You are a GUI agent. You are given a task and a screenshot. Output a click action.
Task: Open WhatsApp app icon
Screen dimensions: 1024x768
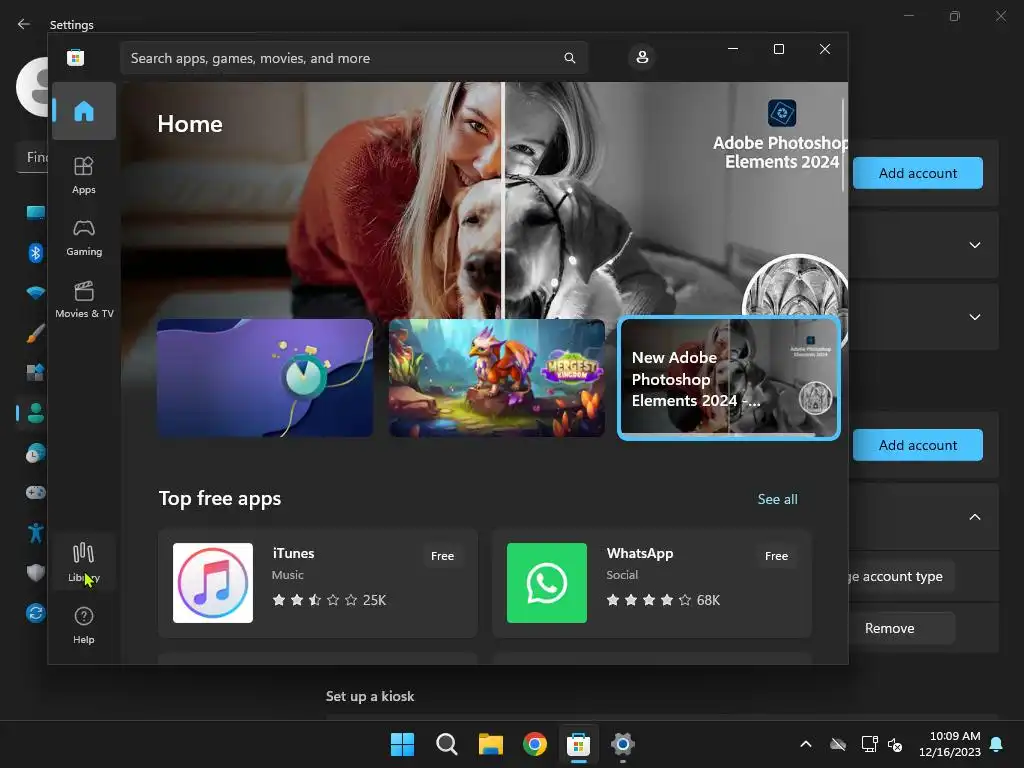click(x=547, y=583)
